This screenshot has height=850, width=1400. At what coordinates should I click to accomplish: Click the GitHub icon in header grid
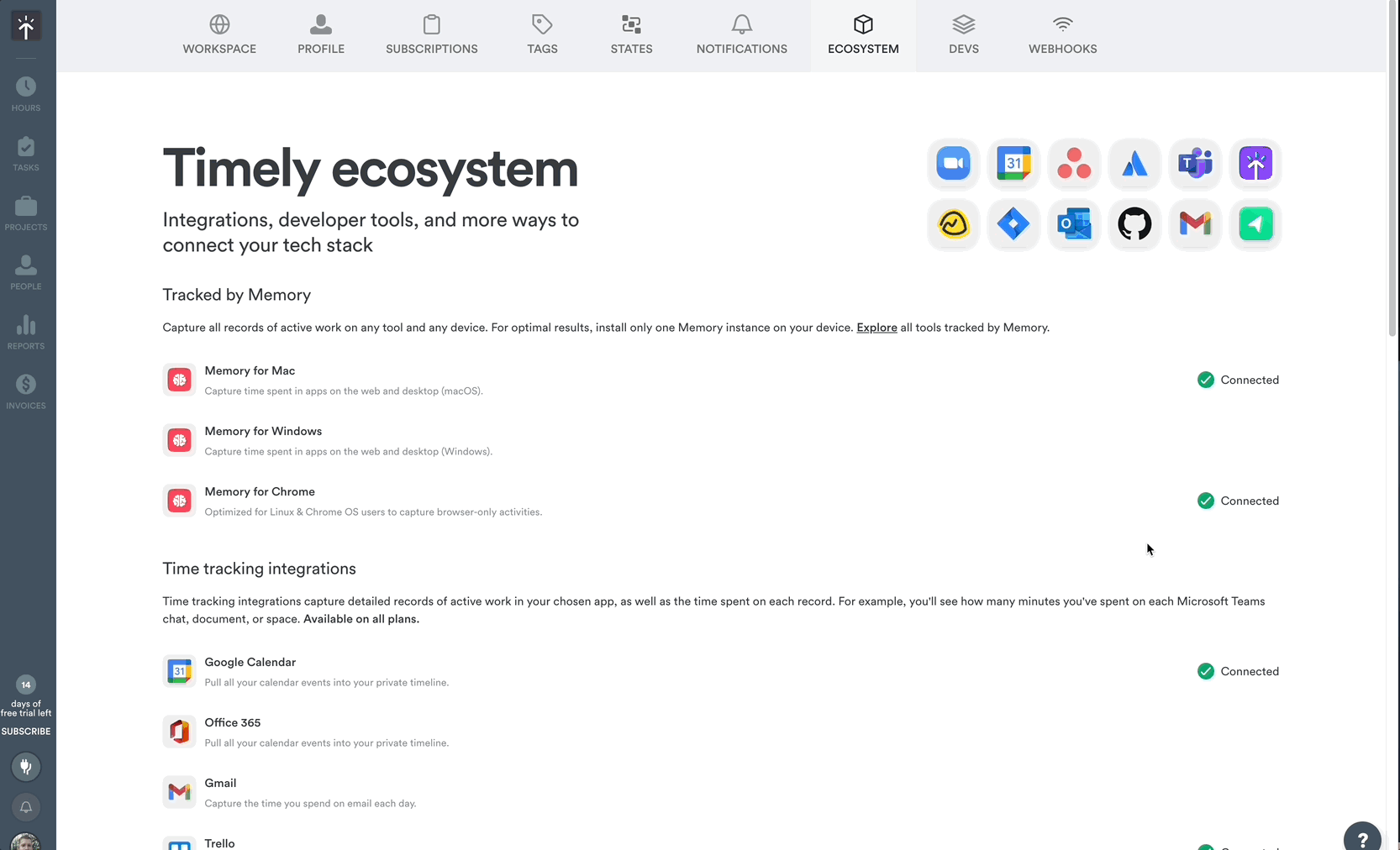tap(1134, 224)
